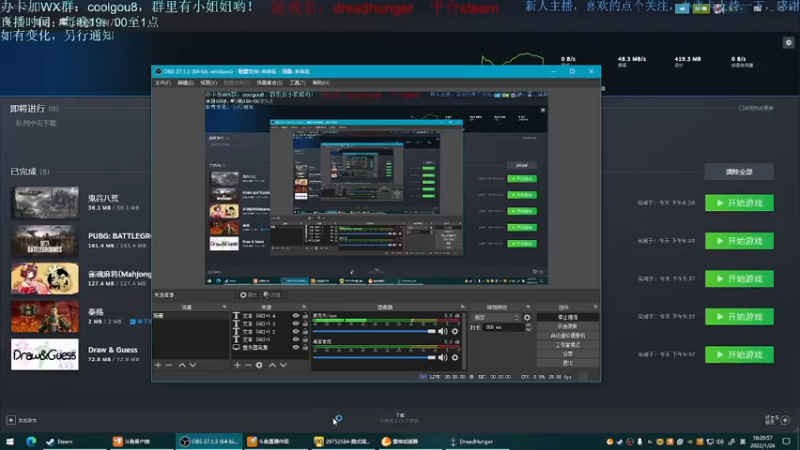The width and height of the screenshot is (800, 450).
Task: Launch PUBG: BATTLEGROUNDS with 开始游戏
Action: pyautogui.click(x=739, y=241)
